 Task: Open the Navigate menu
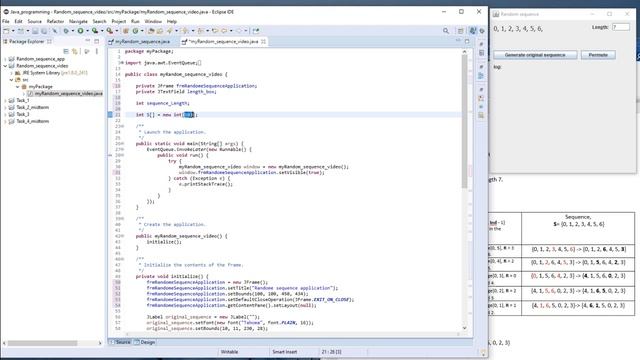[x=78, y=21]
